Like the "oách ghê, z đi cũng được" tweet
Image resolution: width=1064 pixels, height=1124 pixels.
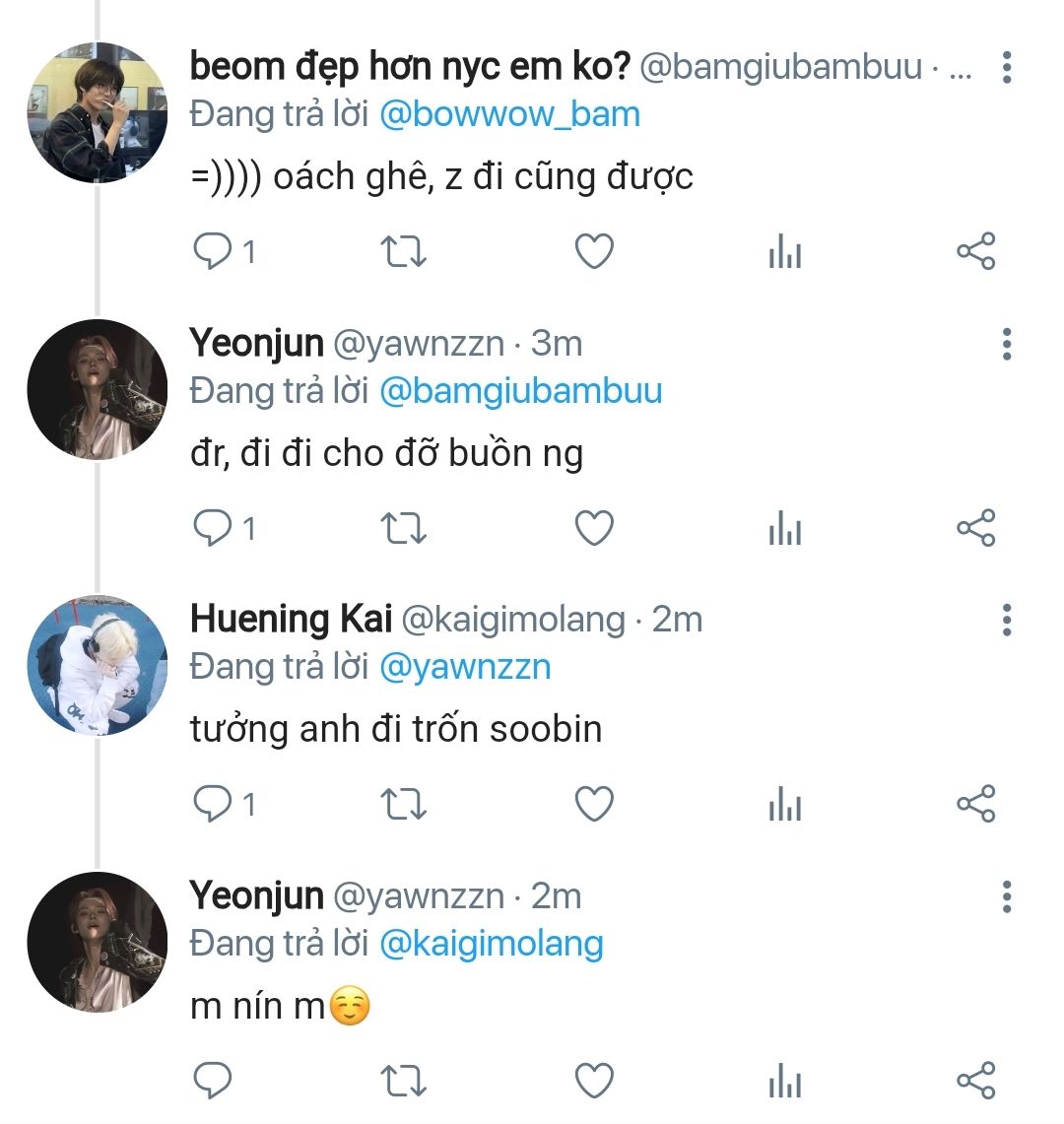[x=594, y=253]
